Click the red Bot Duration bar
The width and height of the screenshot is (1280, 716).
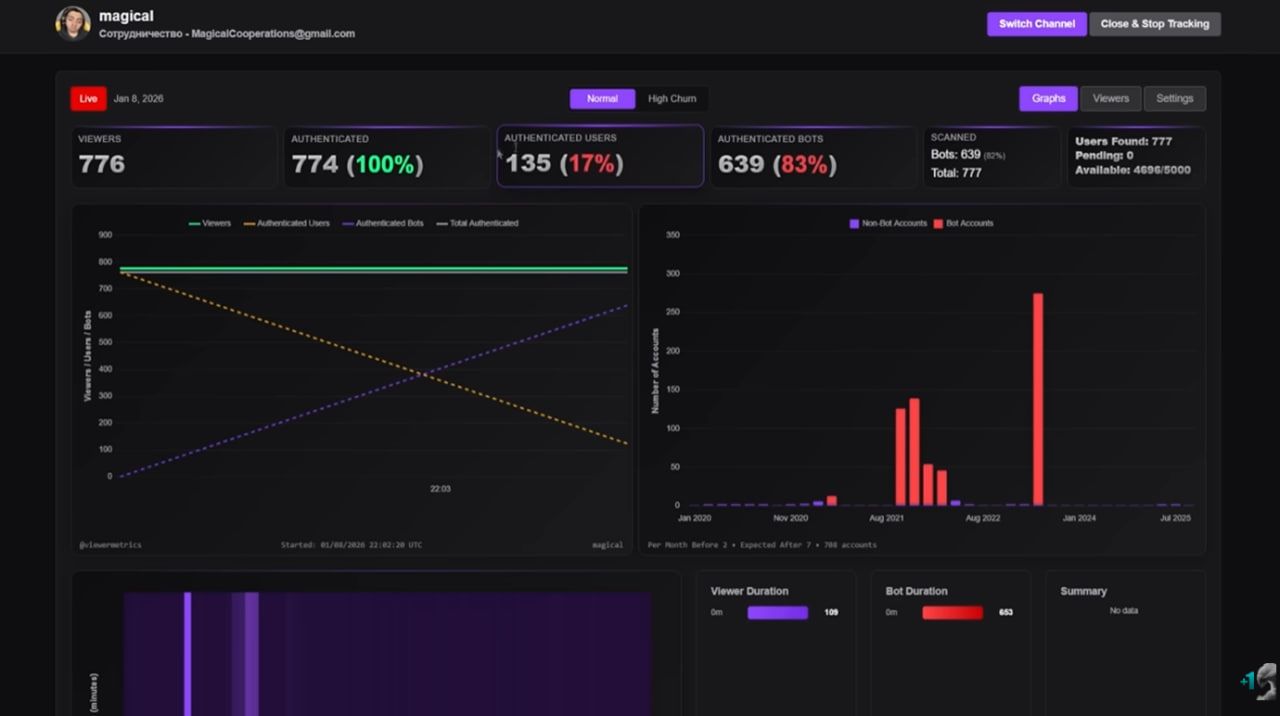(x=952, y=612)
